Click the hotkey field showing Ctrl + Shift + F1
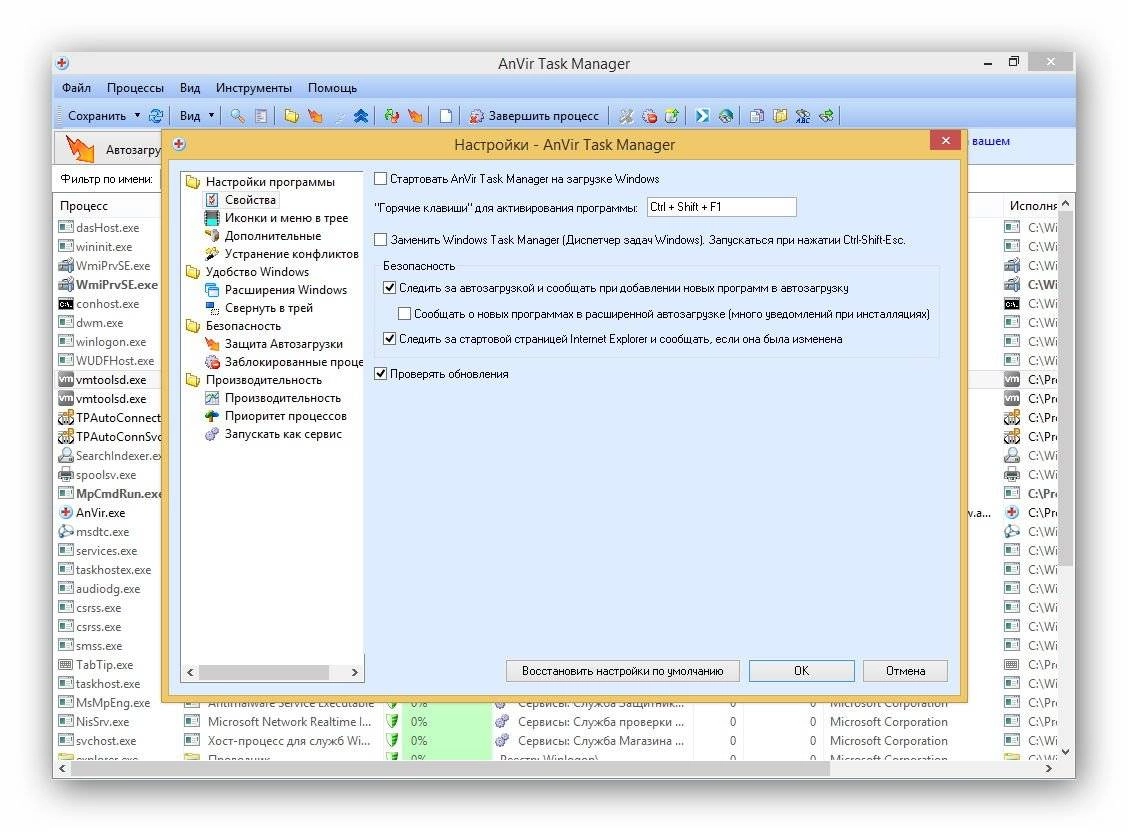 (722, 207)
